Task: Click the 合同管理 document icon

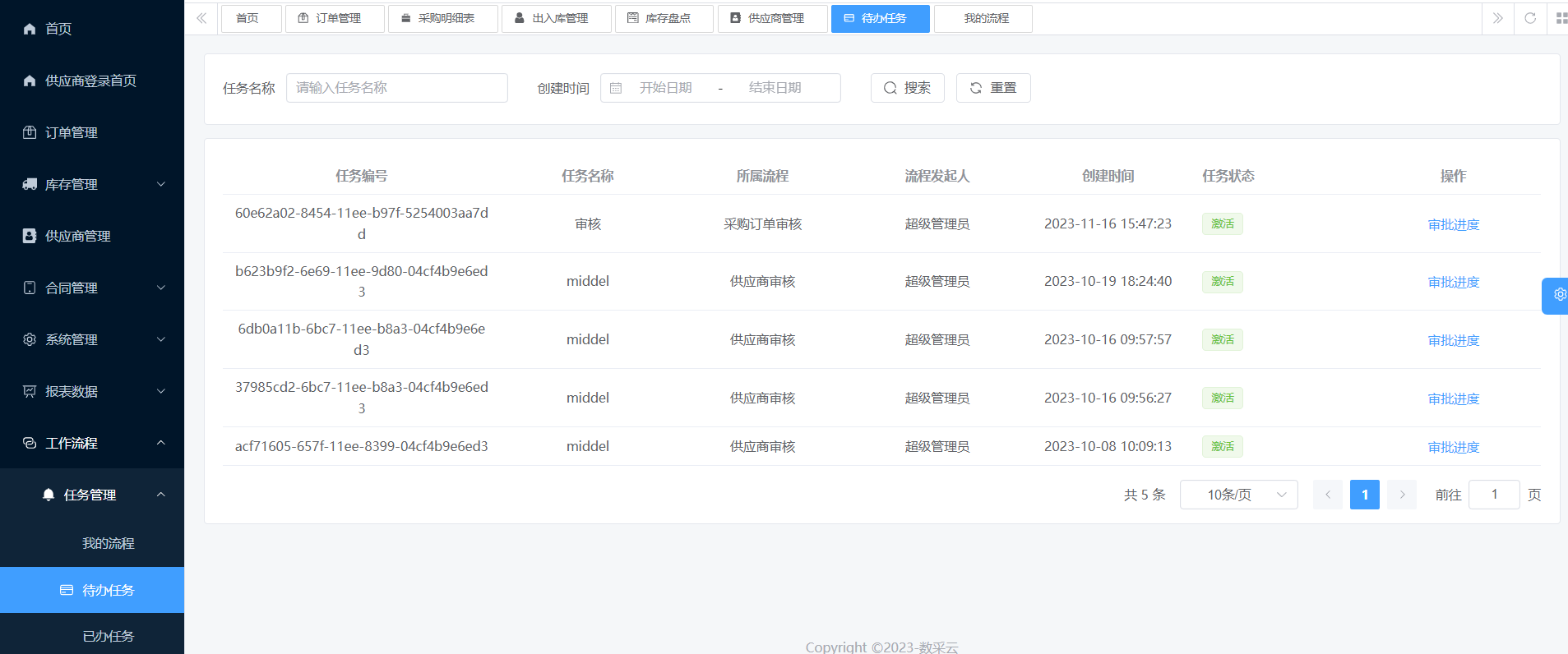Action: [x=30, y=288]
